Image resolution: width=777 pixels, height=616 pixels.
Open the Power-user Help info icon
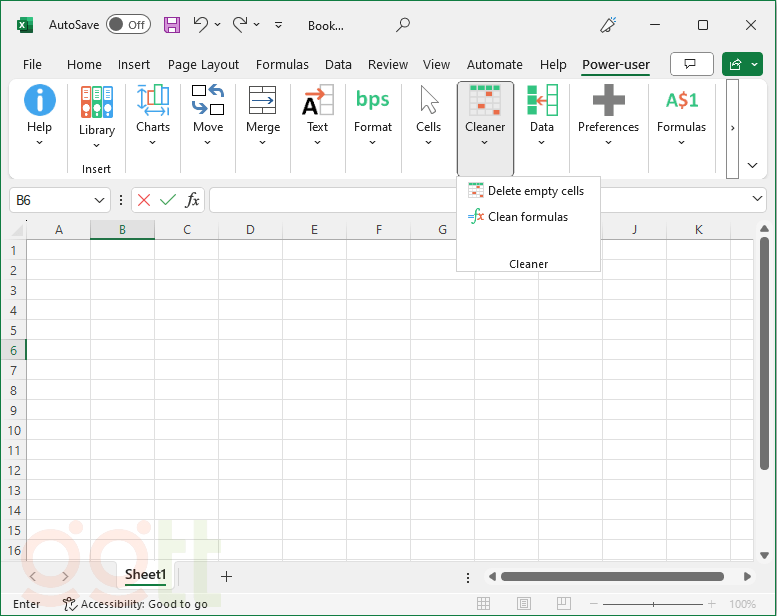40,101
